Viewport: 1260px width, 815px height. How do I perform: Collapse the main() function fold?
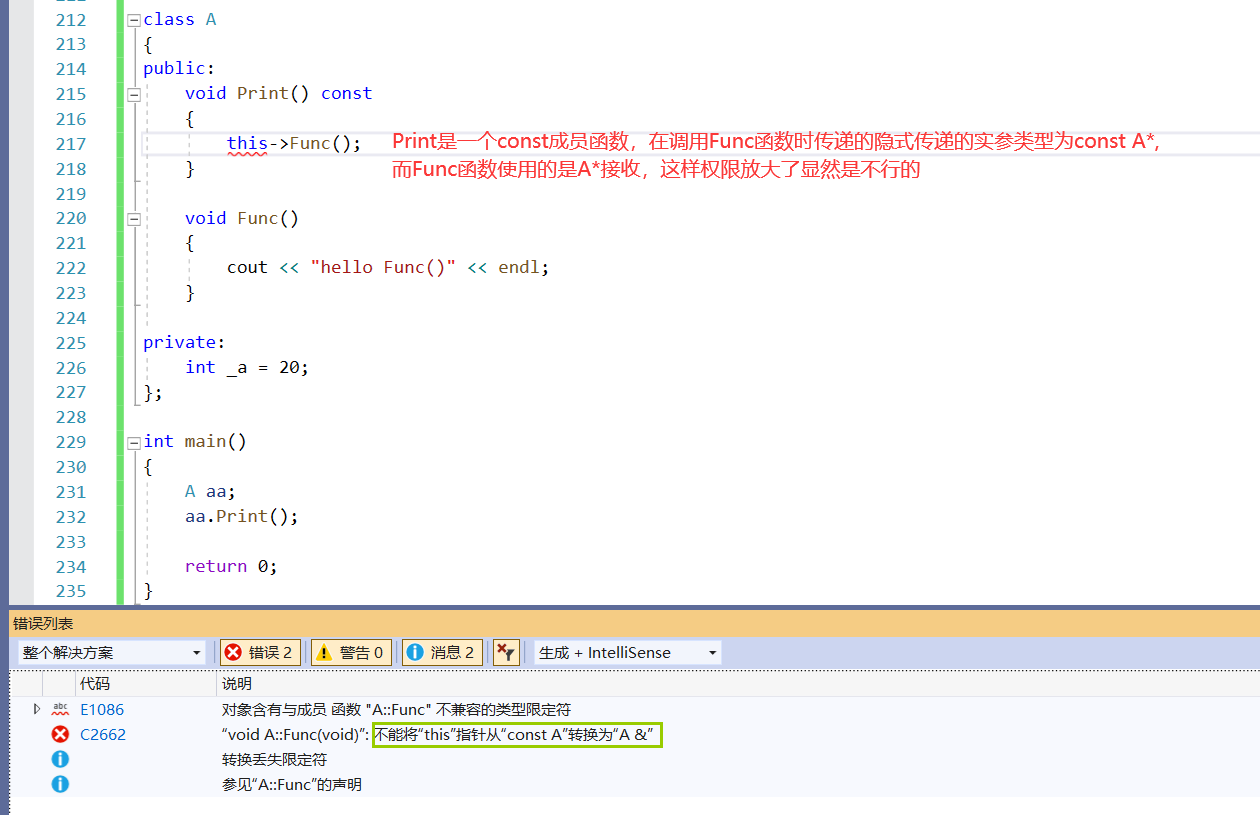[134, 442]
